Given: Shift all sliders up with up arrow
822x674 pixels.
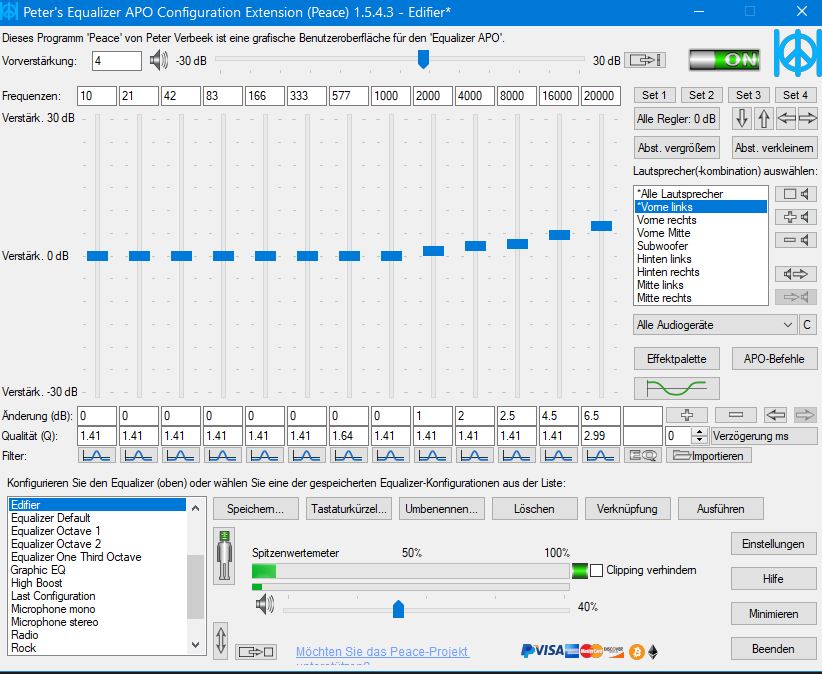Looking at the screenshot, I should pos(764,118).
